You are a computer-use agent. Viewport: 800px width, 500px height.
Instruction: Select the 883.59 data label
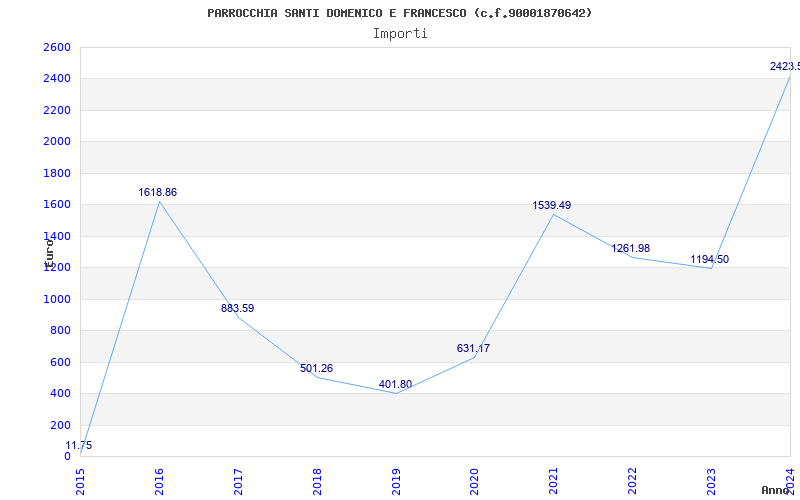237,308
